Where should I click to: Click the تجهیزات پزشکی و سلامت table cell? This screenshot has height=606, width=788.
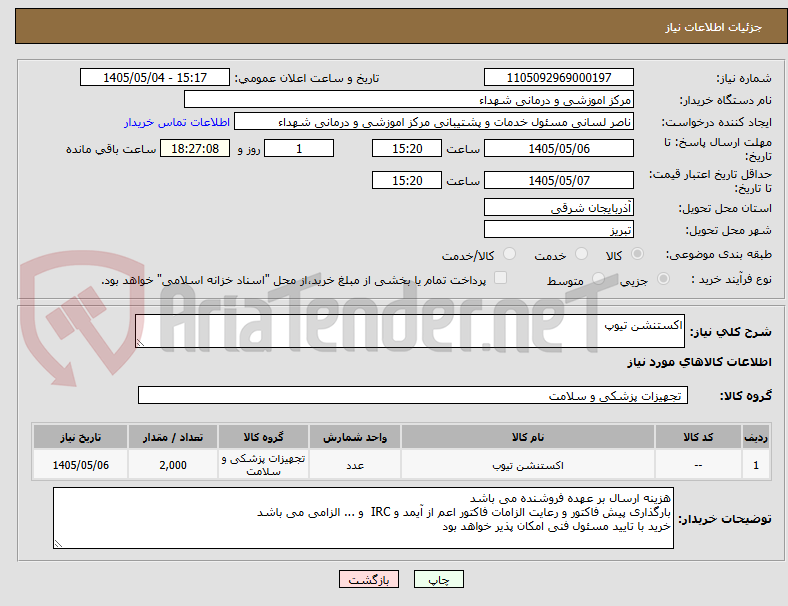(263, 465)
